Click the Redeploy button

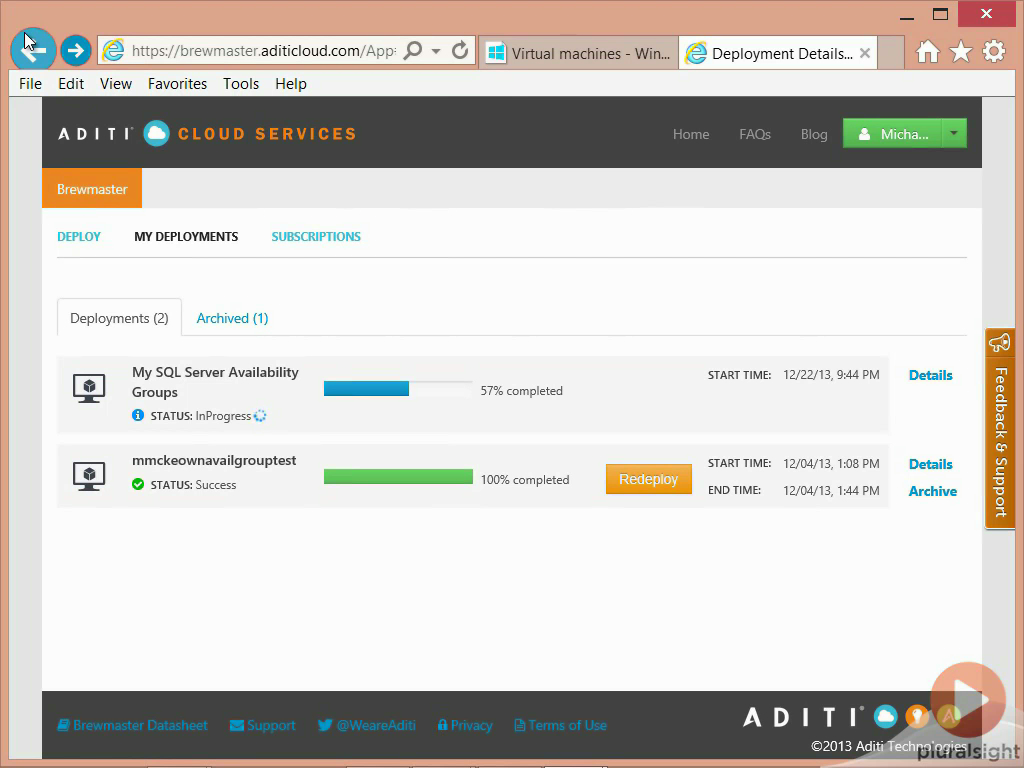click(648, 479)
